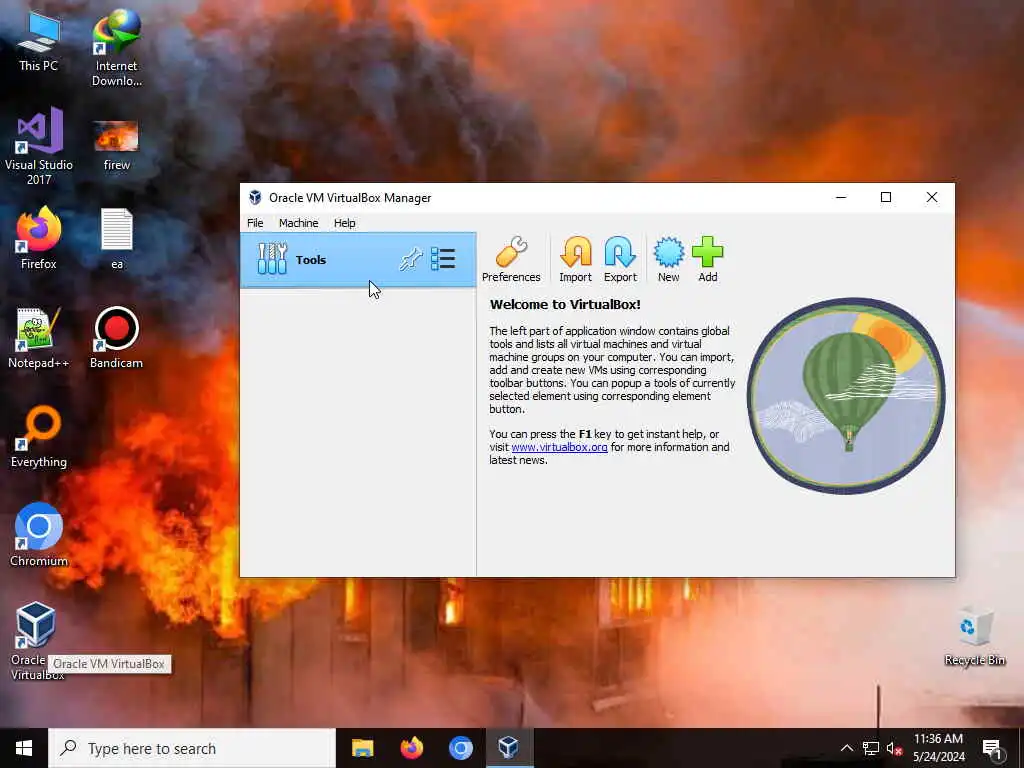The image size is (1024, 768).
Task: Open the Windows Start menu
Action: pos(24,748)
